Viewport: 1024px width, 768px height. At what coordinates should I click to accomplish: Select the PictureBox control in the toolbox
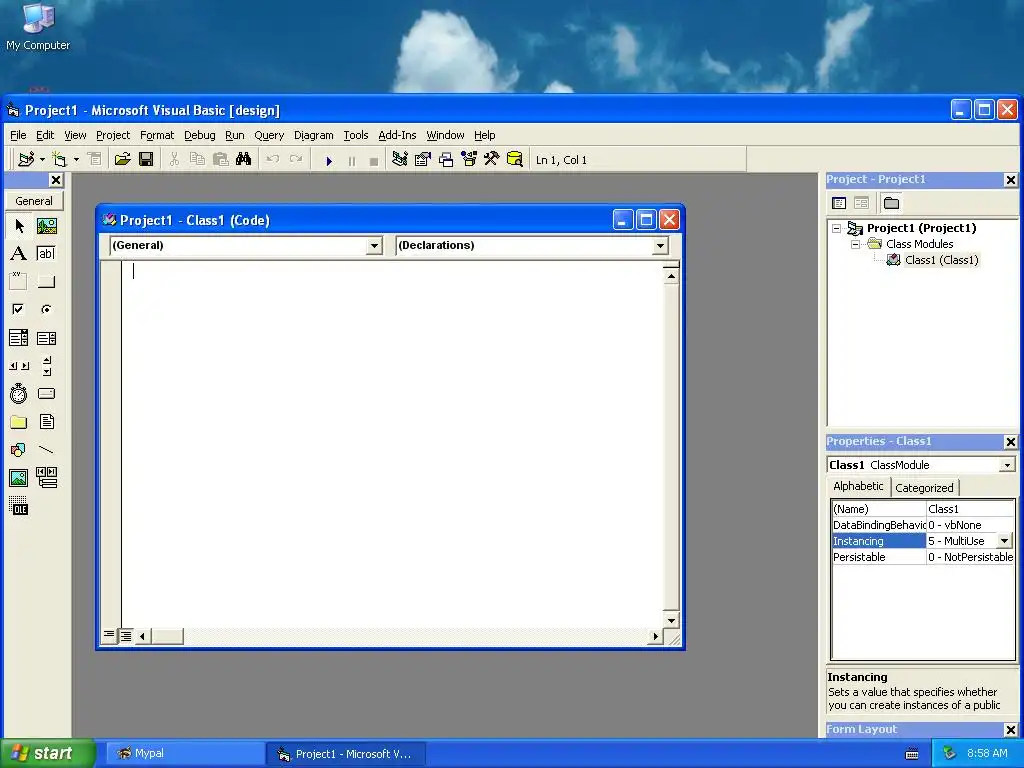coord(46,226)
